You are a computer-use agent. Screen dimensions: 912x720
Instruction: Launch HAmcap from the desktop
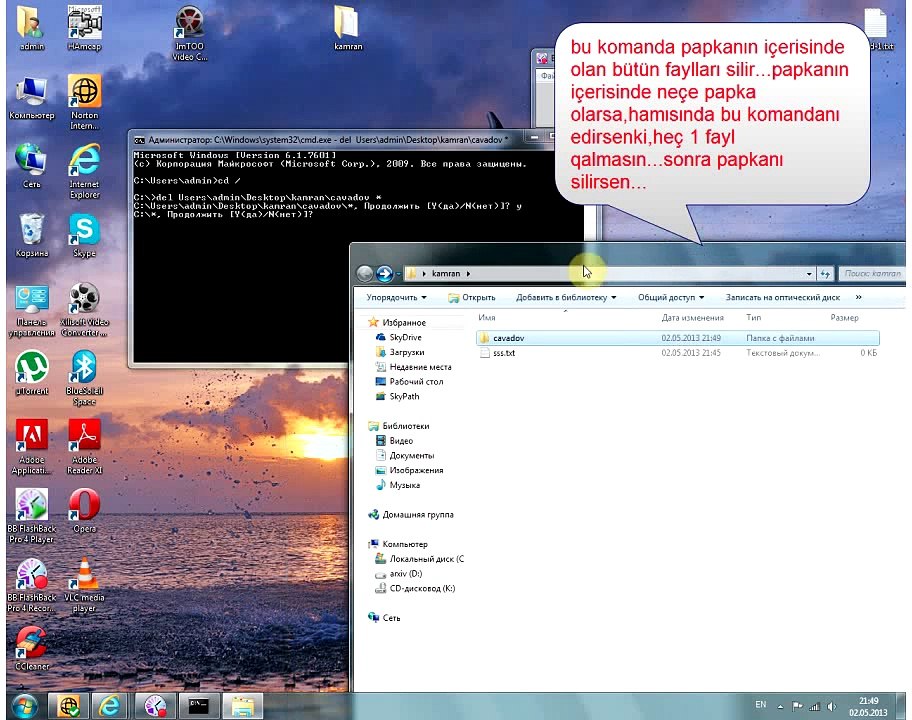pyautogui.click(x=84, y=28)
